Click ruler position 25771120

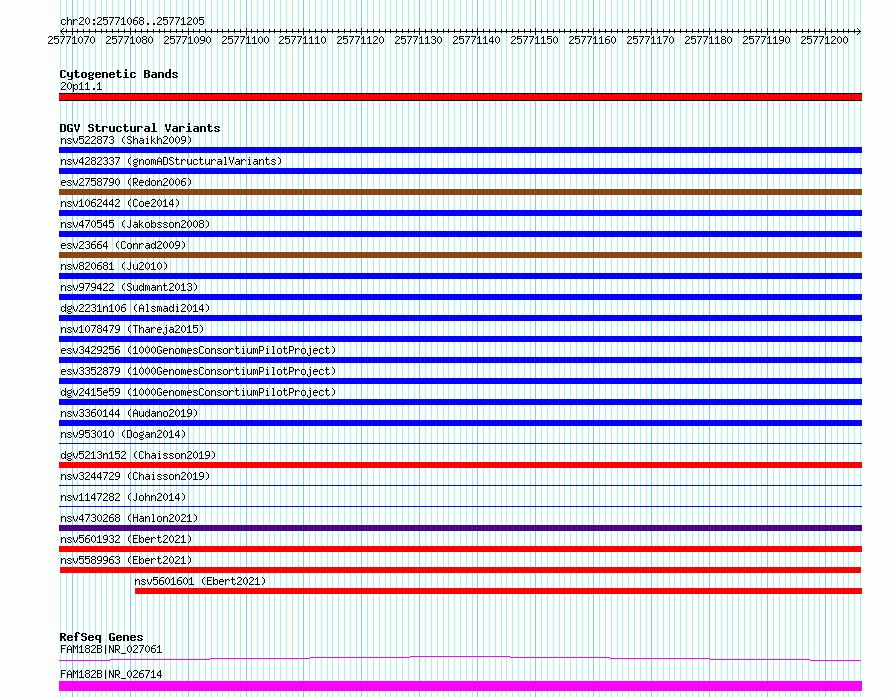pos(360,40)
